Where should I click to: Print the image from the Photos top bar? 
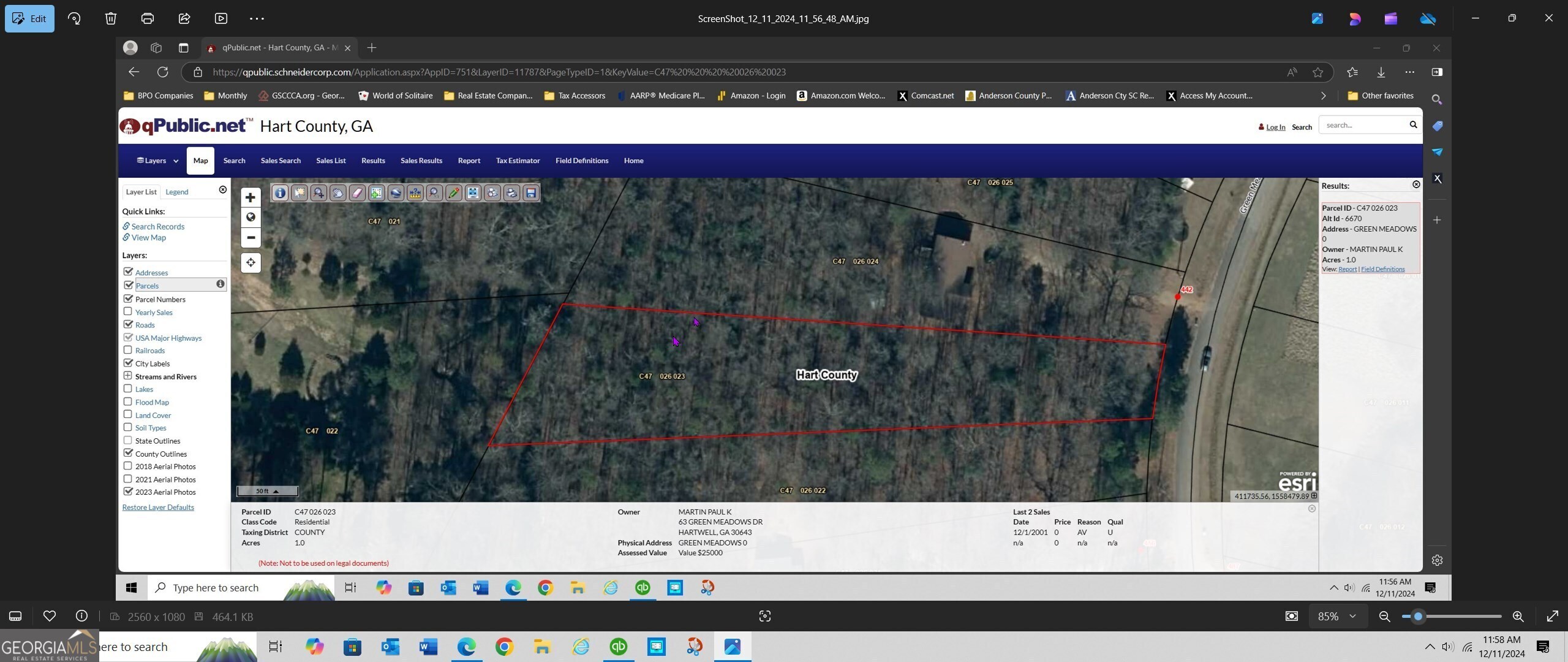tap(148, 18)
